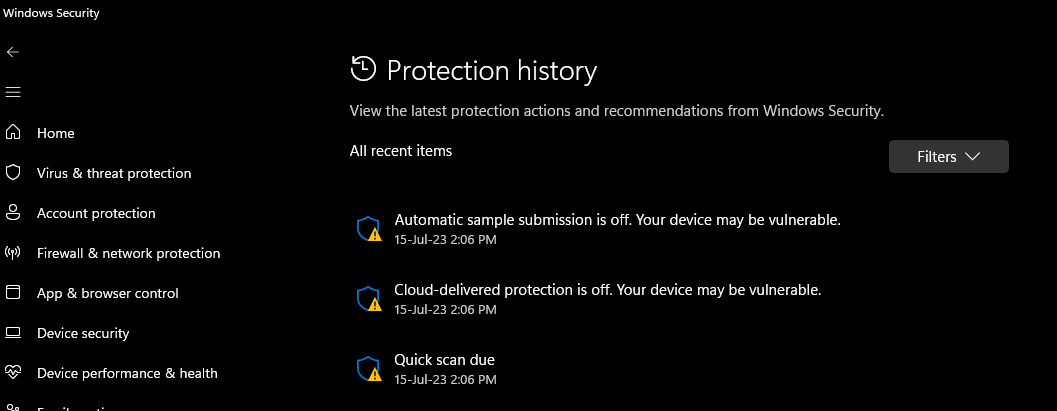This screenshot has width=1057, height=411.
Task: Click the back arrow icon
Action: click(x=13, y=52)
